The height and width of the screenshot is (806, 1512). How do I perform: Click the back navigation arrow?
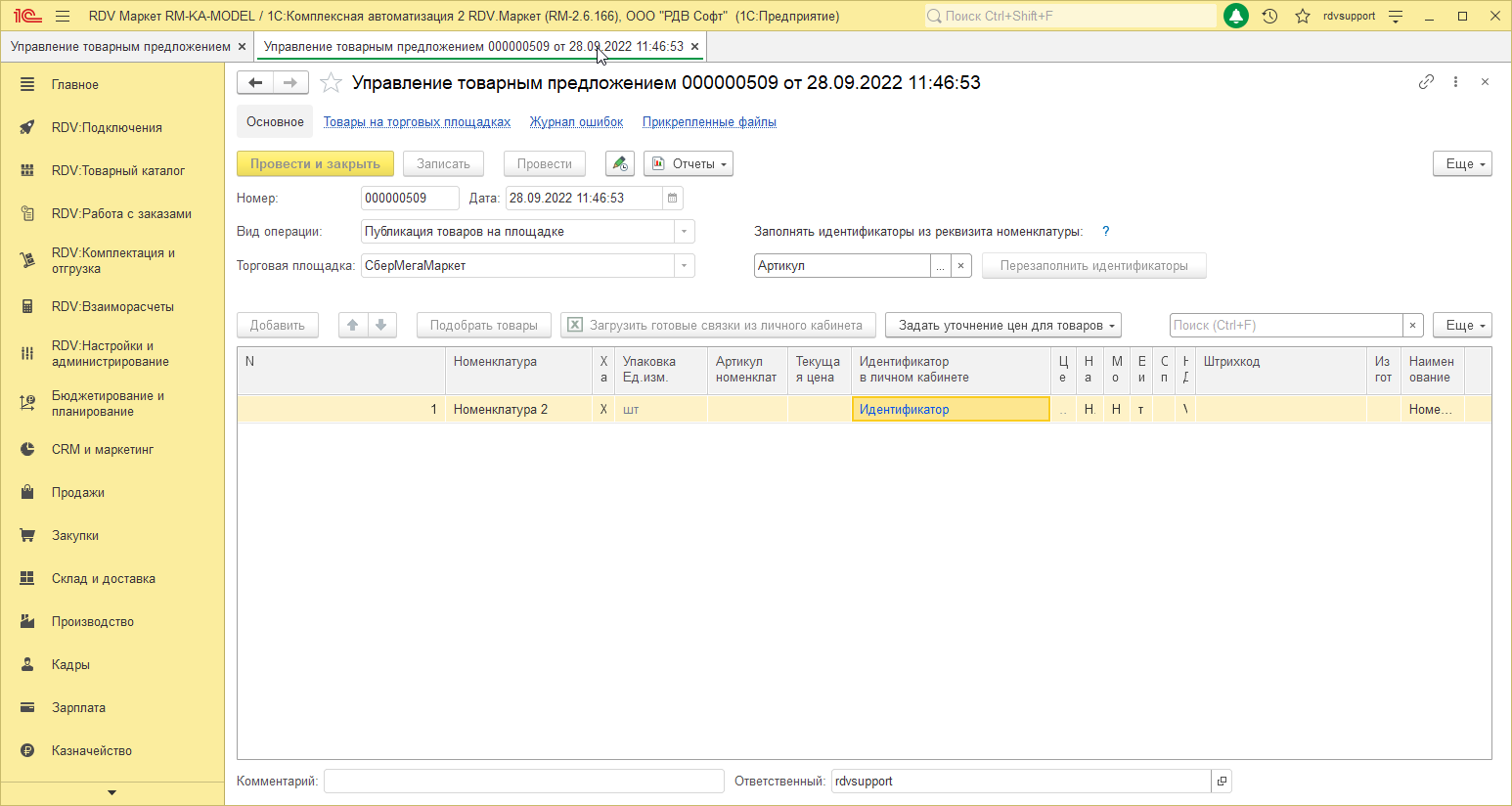255,83
